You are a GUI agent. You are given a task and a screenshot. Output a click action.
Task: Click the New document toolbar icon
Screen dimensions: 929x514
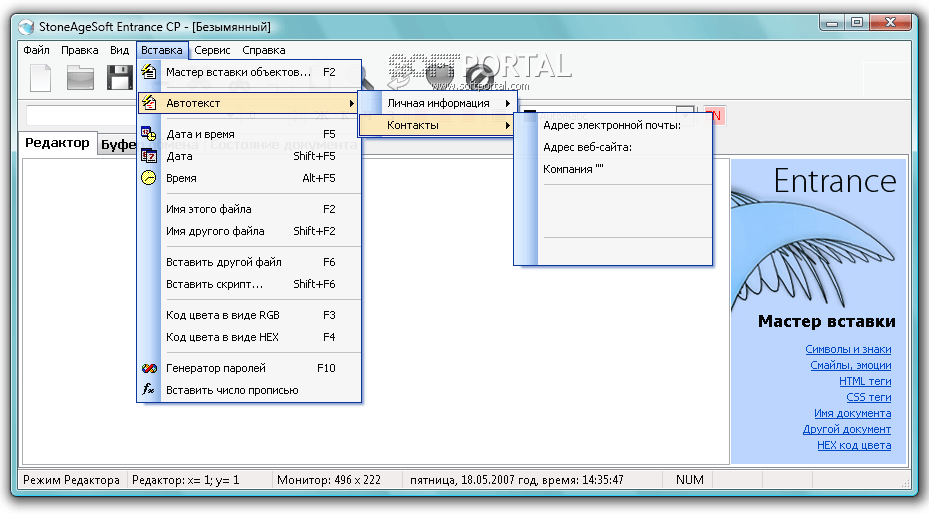click(41, 78)
